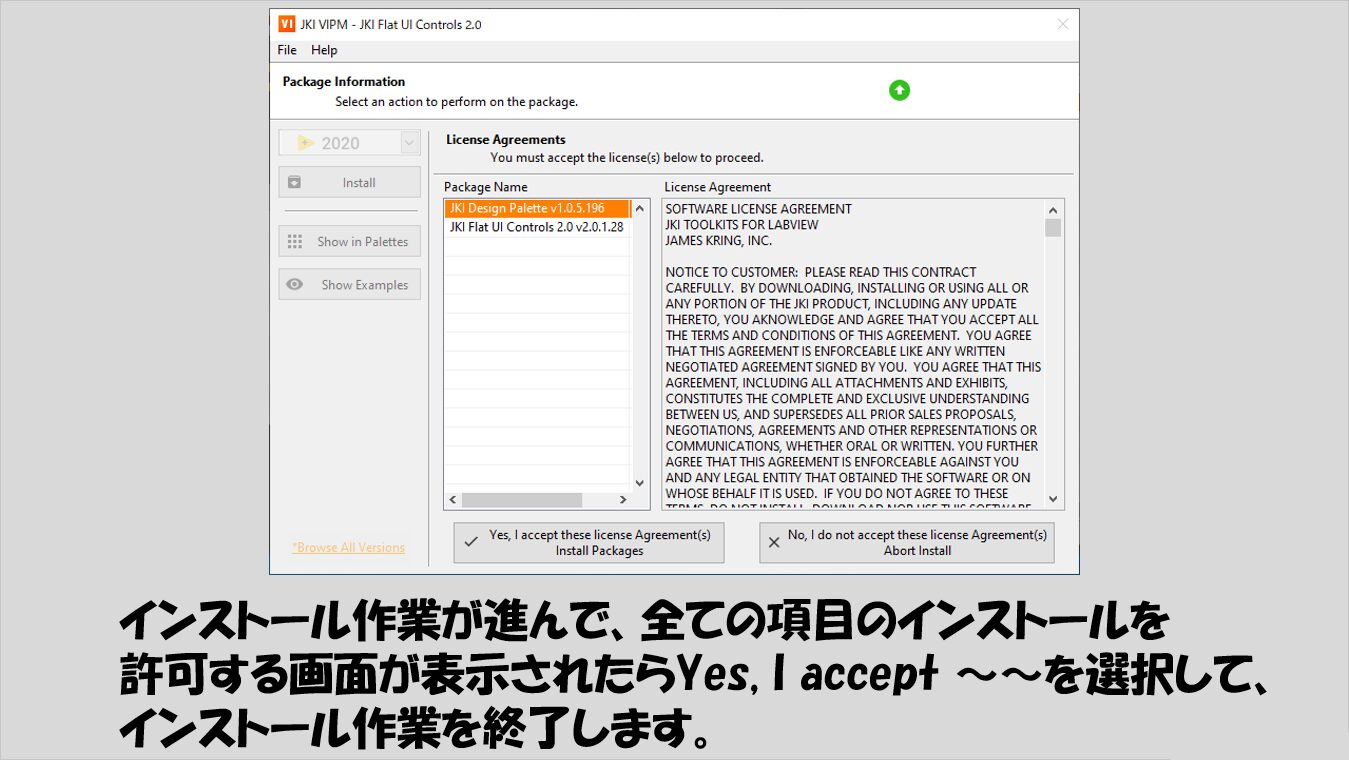Click the X icon on abort button

point(773,542)
